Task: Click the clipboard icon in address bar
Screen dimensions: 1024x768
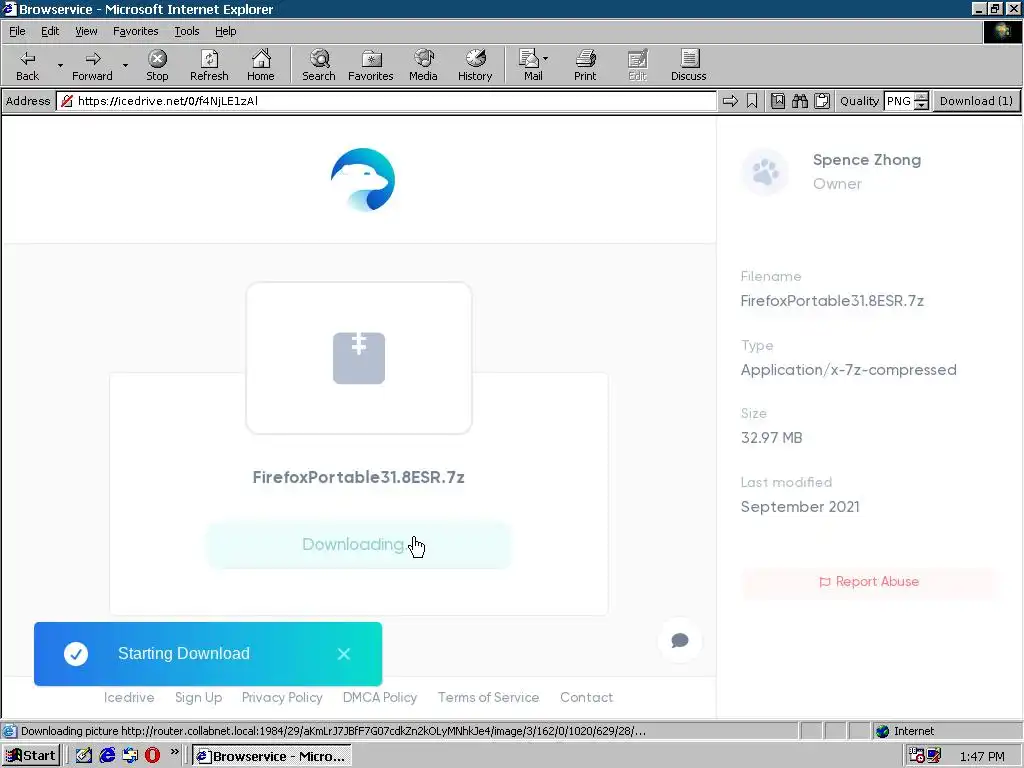Action: click(822, 101)
